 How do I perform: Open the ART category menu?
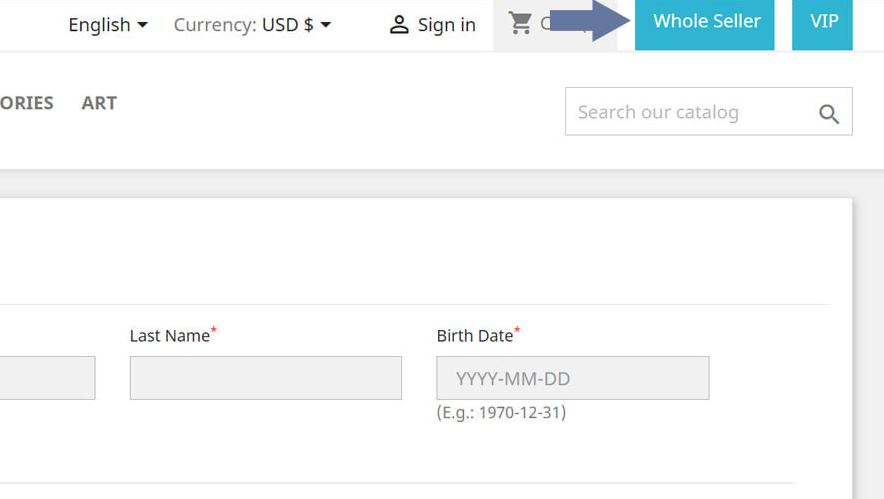(x=99, y=103)
